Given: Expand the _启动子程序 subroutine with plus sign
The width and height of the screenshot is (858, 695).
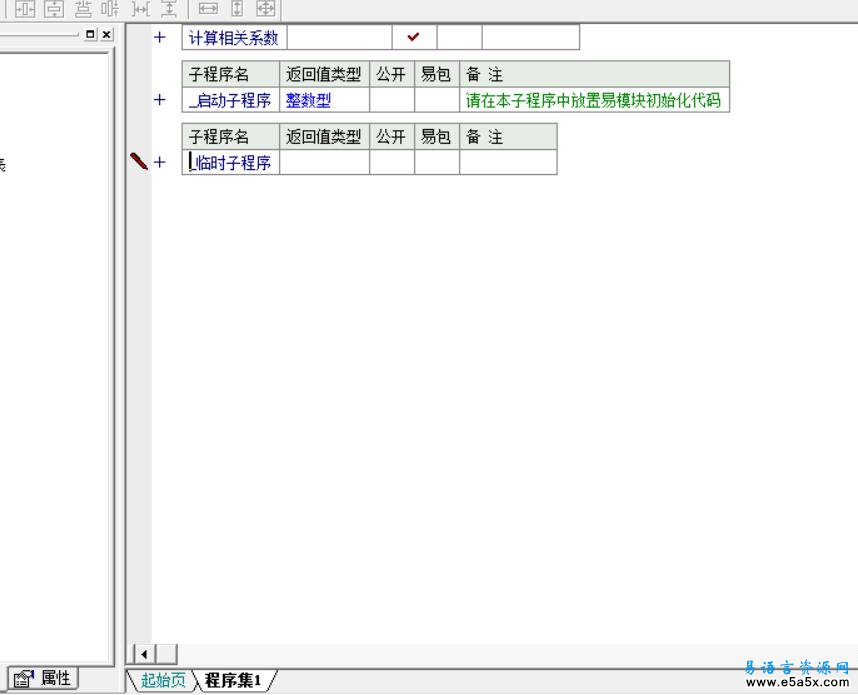Looking at the screenshot, I should click(x=159, y=100).
